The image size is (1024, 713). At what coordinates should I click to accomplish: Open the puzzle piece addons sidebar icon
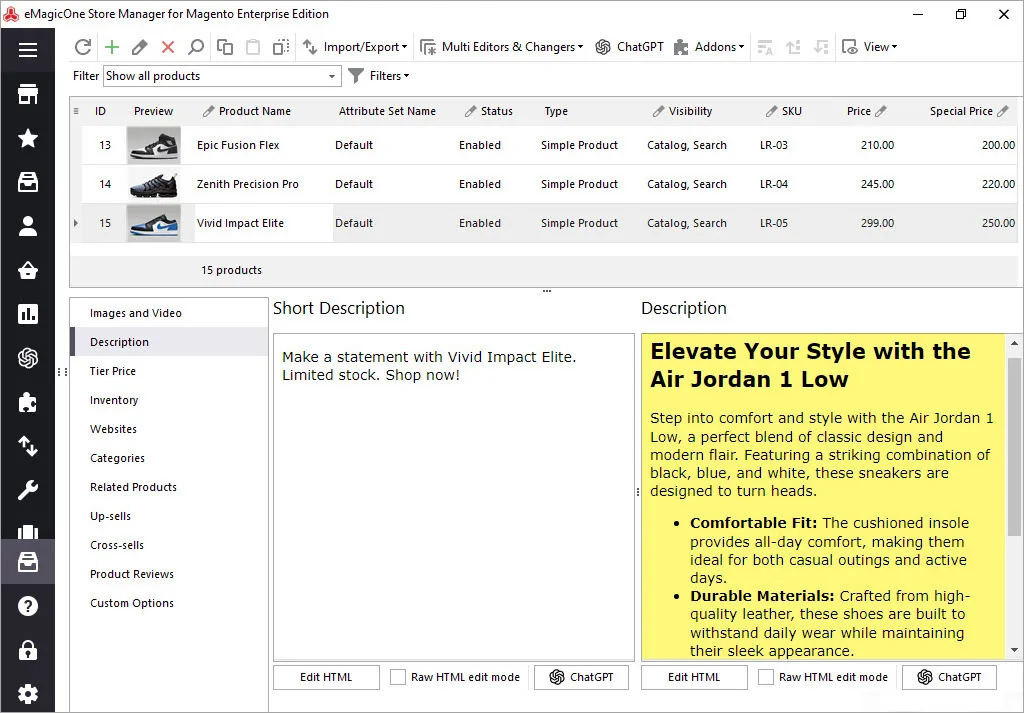point(27,402)
